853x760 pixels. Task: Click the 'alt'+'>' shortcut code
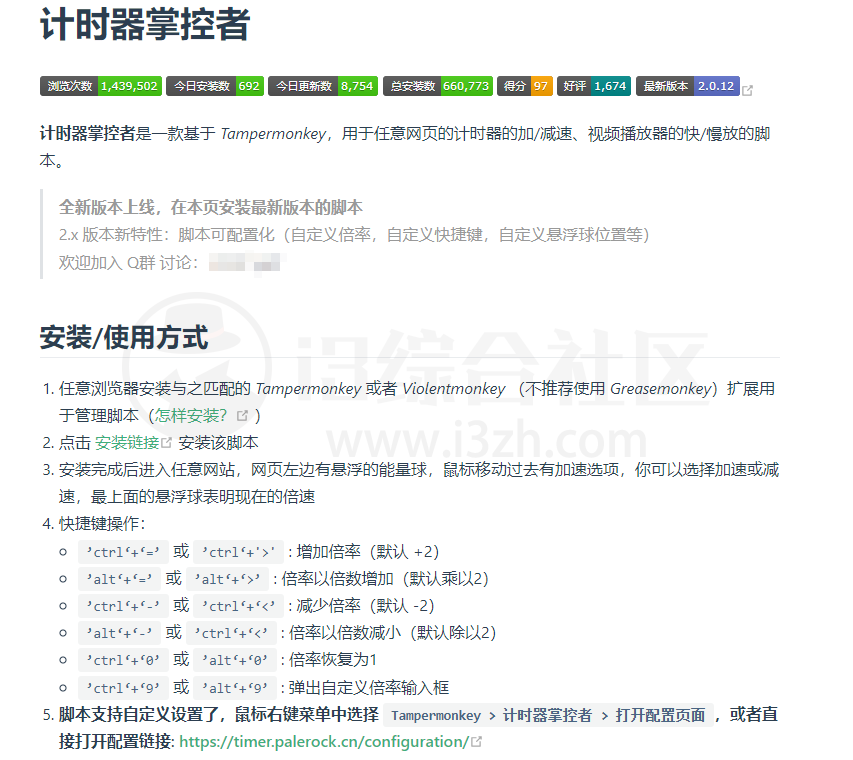pyautogui.click(x=227, y=579)
